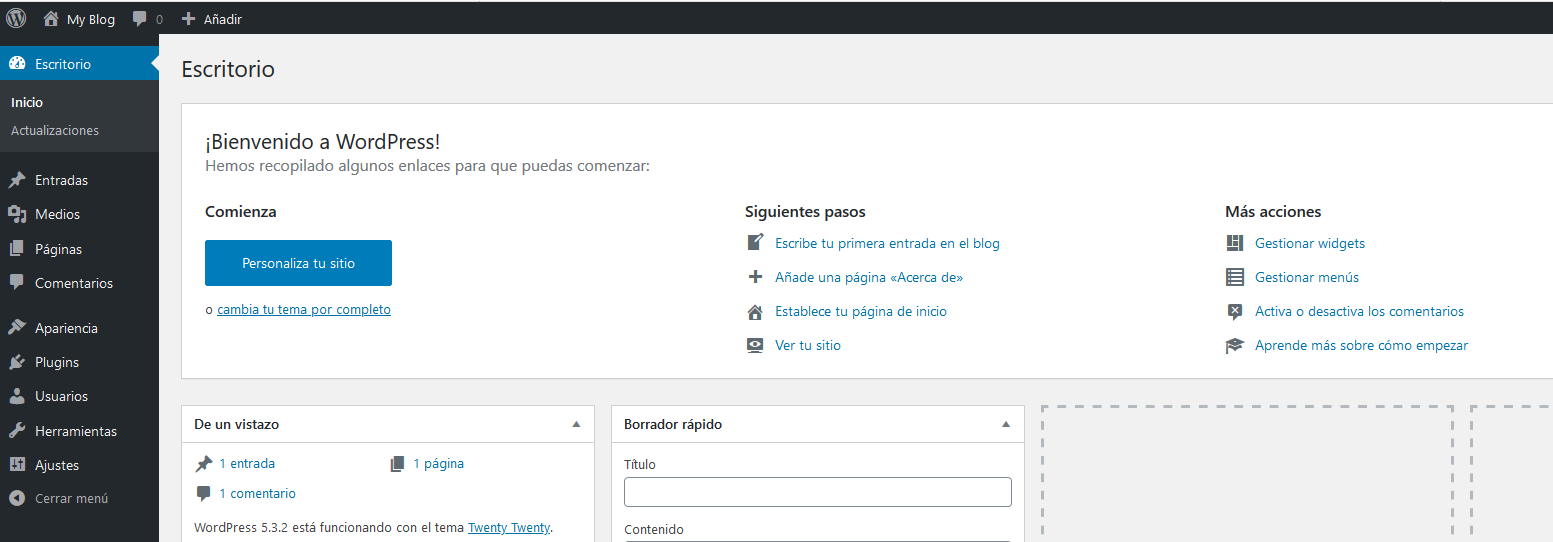Click the Entradas pushpin icon in sidebar

point(17,180)
